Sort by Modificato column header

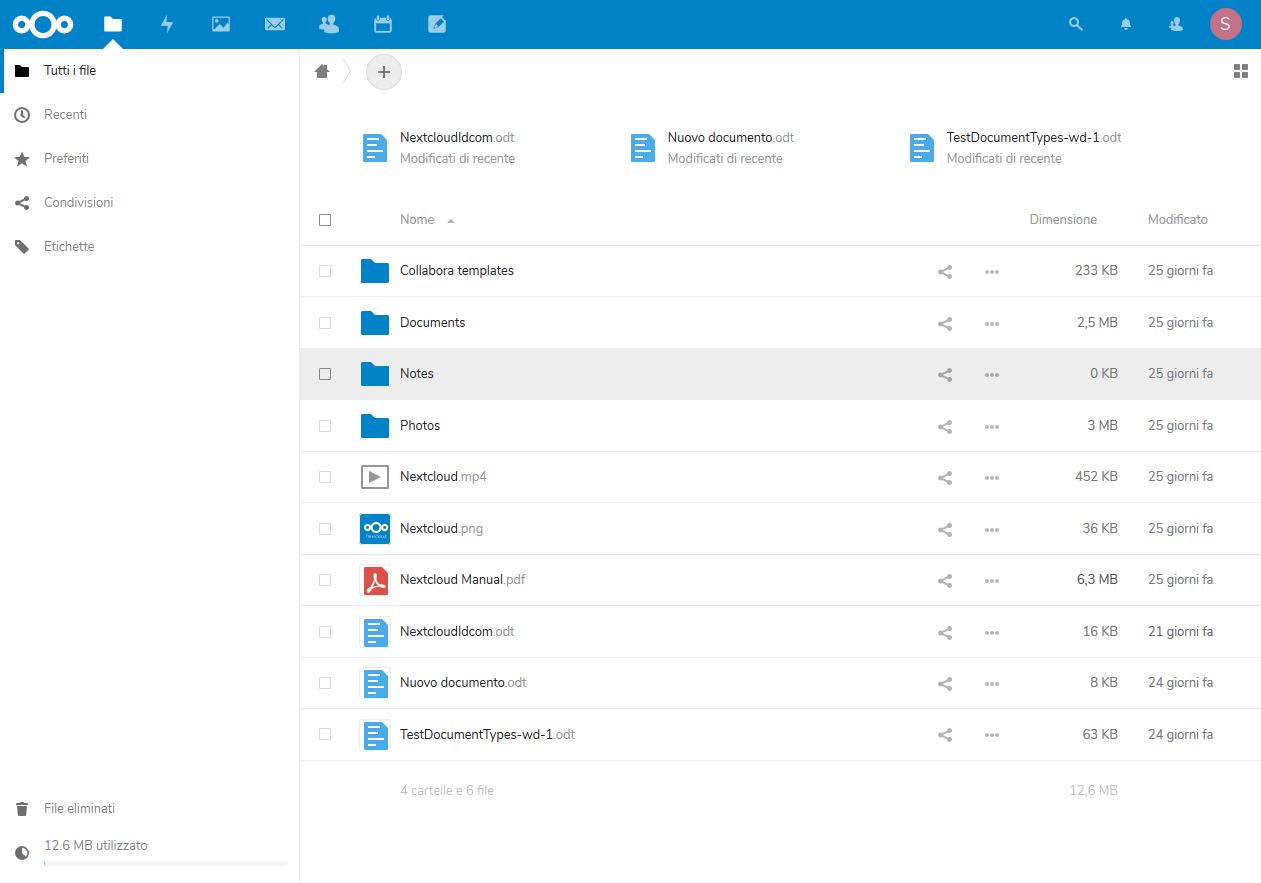[1178, 220]
